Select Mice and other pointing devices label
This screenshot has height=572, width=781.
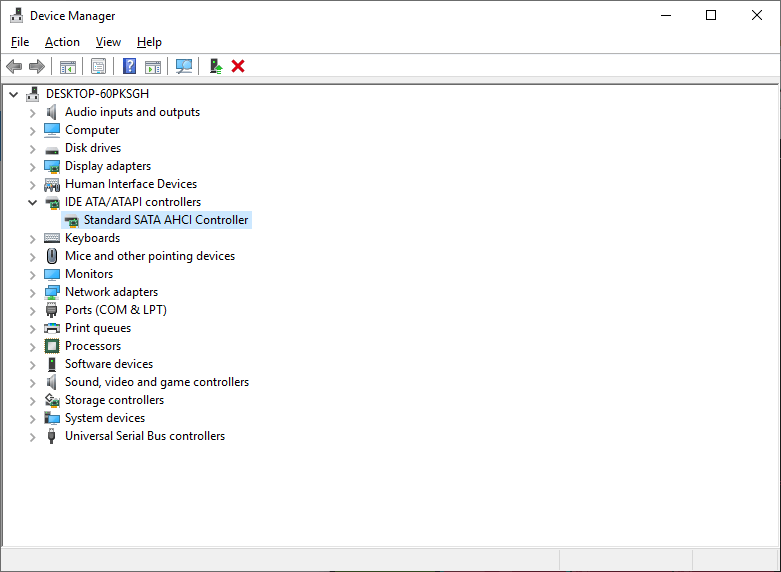150,256
